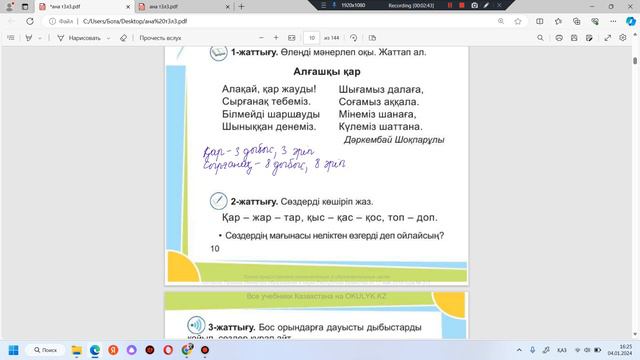Take a screenshot with recorder camera icon
Image resolution: width=640 pixels, height=360 pixels.
pyautogui.click(x=474, y=5)
